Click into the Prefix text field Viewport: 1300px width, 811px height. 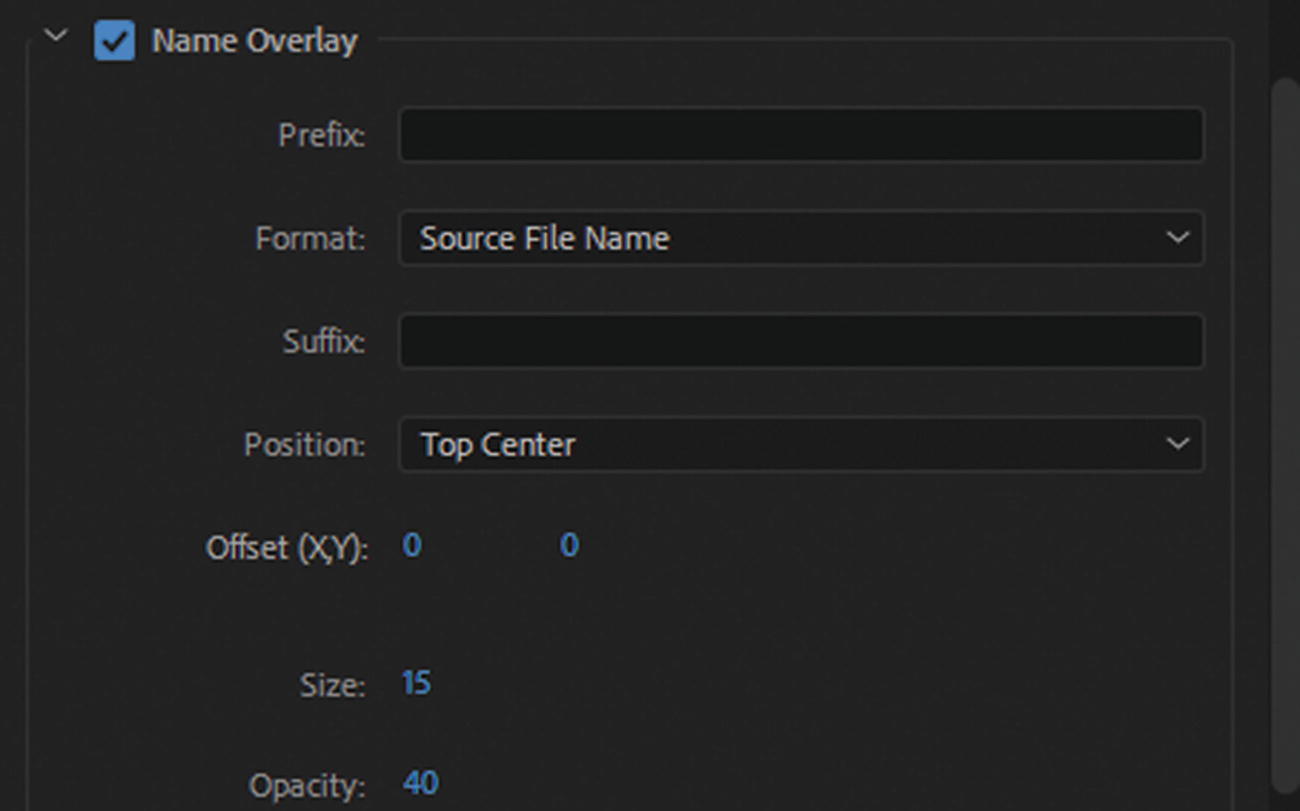(801, 135)
